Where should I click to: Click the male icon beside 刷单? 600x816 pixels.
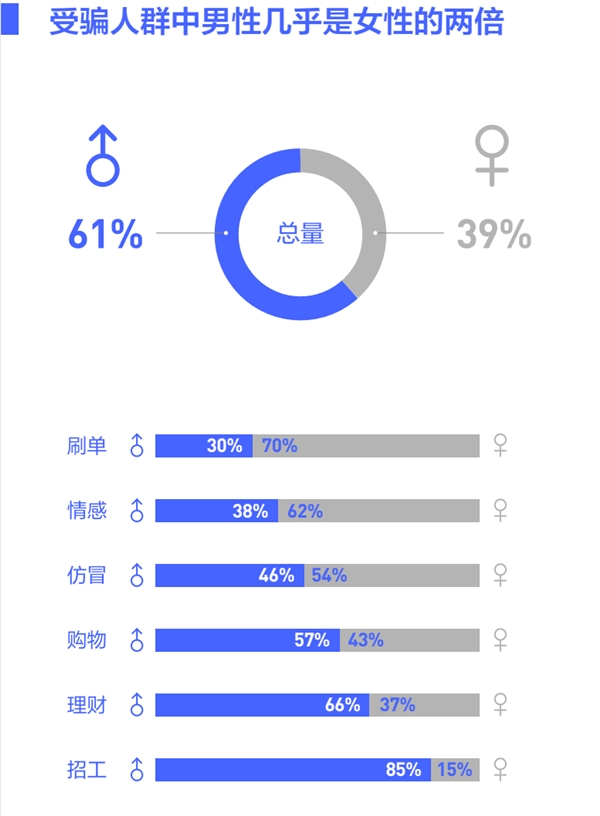pyautogui.click(x=137, y=446)
